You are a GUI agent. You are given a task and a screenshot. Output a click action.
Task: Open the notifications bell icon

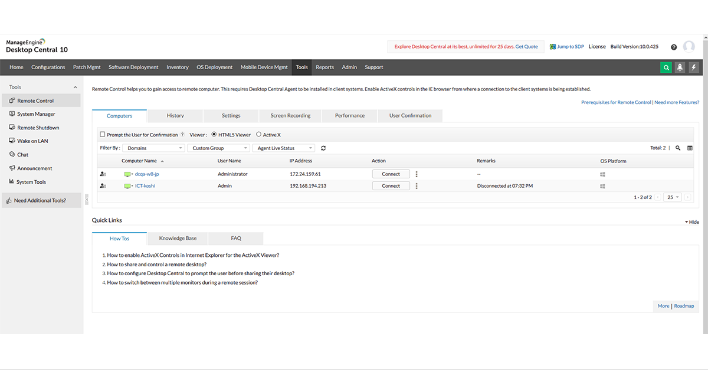pyautogui.click(x=680, y=67)
